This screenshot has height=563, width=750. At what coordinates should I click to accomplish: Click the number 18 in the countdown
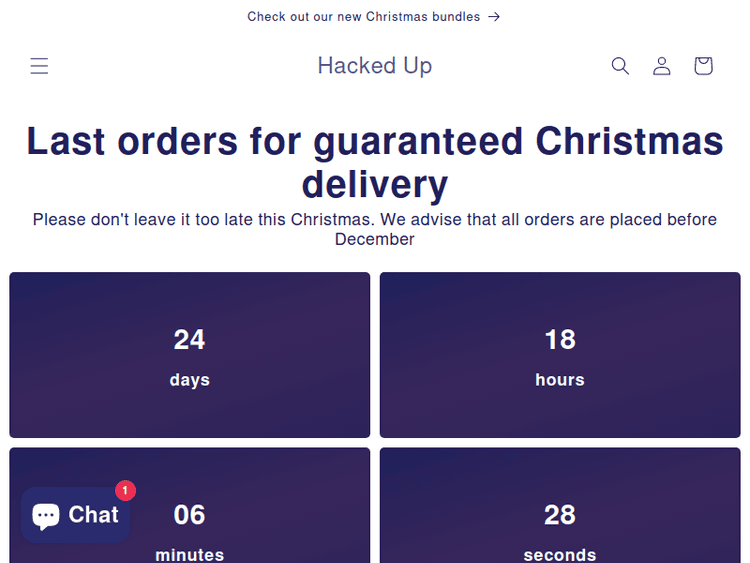[x=560, y=340]
